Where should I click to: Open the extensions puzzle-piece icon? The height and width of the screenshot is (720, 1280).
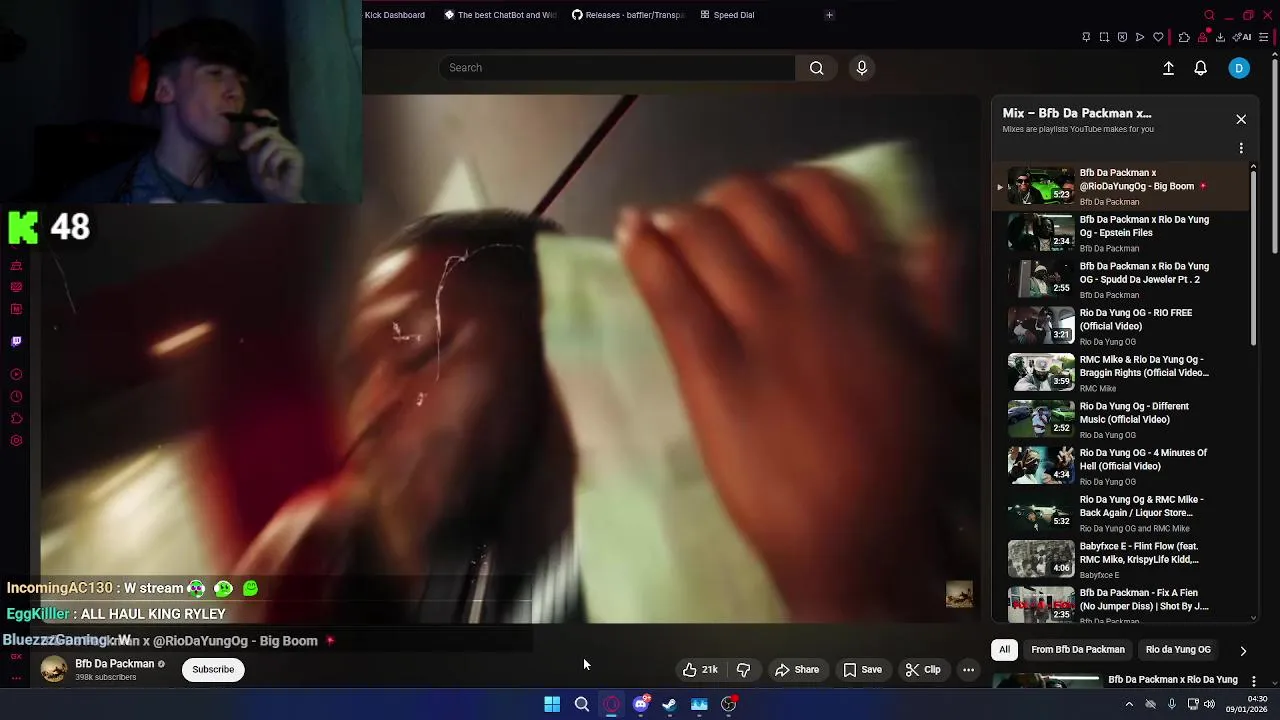click(x=1184, y=37)
